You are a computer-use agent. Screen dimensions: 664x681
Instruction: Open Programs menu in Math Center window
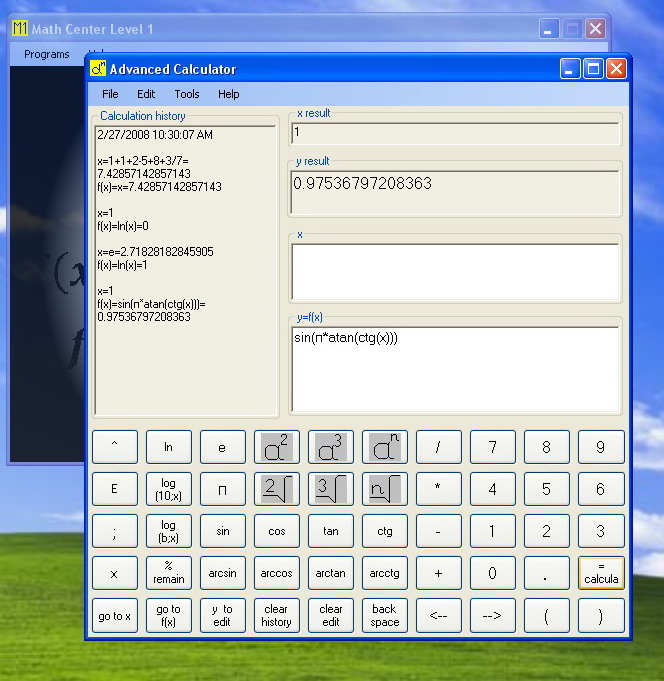(46, 54)
